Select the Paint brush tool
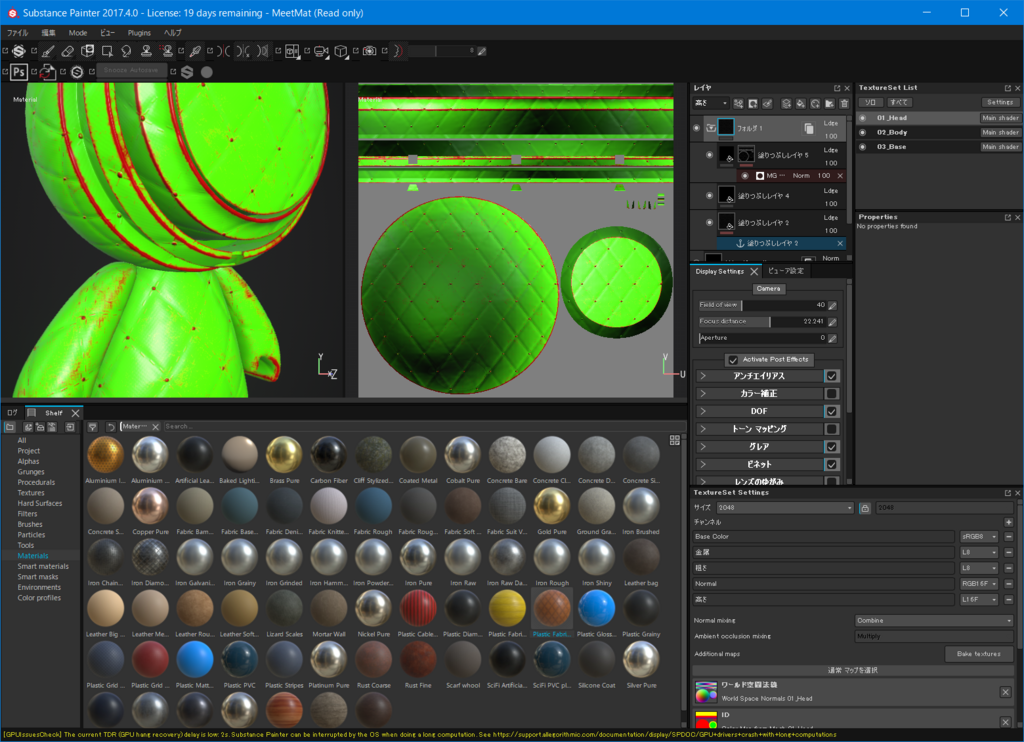Screen dimensions: 1024x742 (48, 51)
